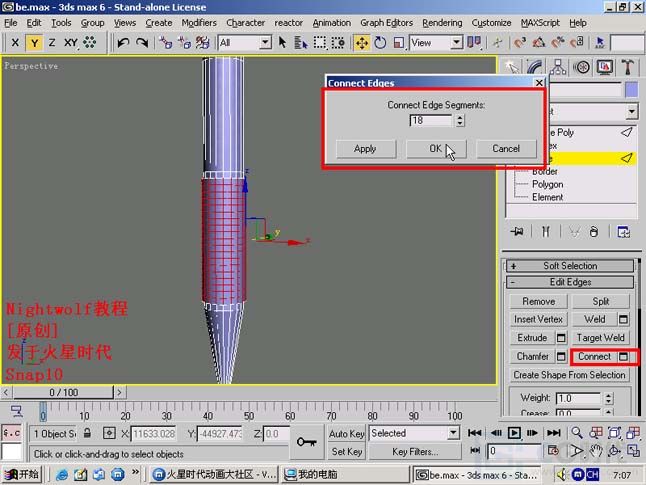646x485 pixels.
Task: Toggle selection lock padlock icon
Action: 87,433
